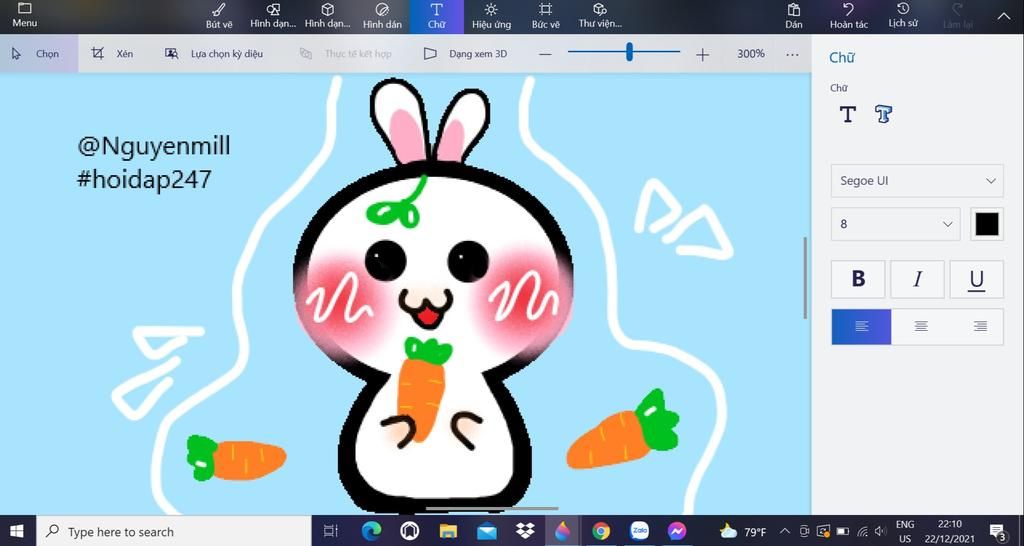Open the Wi-Fi network flyout

point(863,531)
